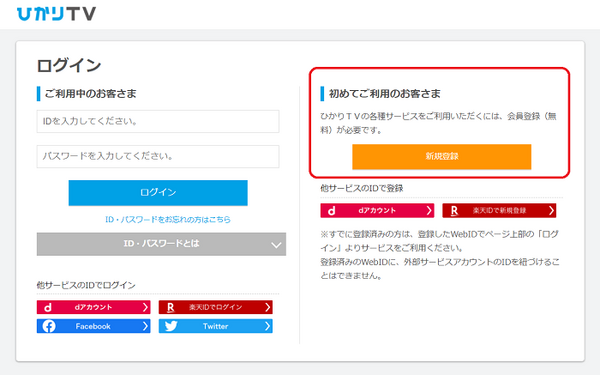Click the arrow on the Facebook button
The width and height of the screenshot is (600, 375).
click(x=145, y=326)
